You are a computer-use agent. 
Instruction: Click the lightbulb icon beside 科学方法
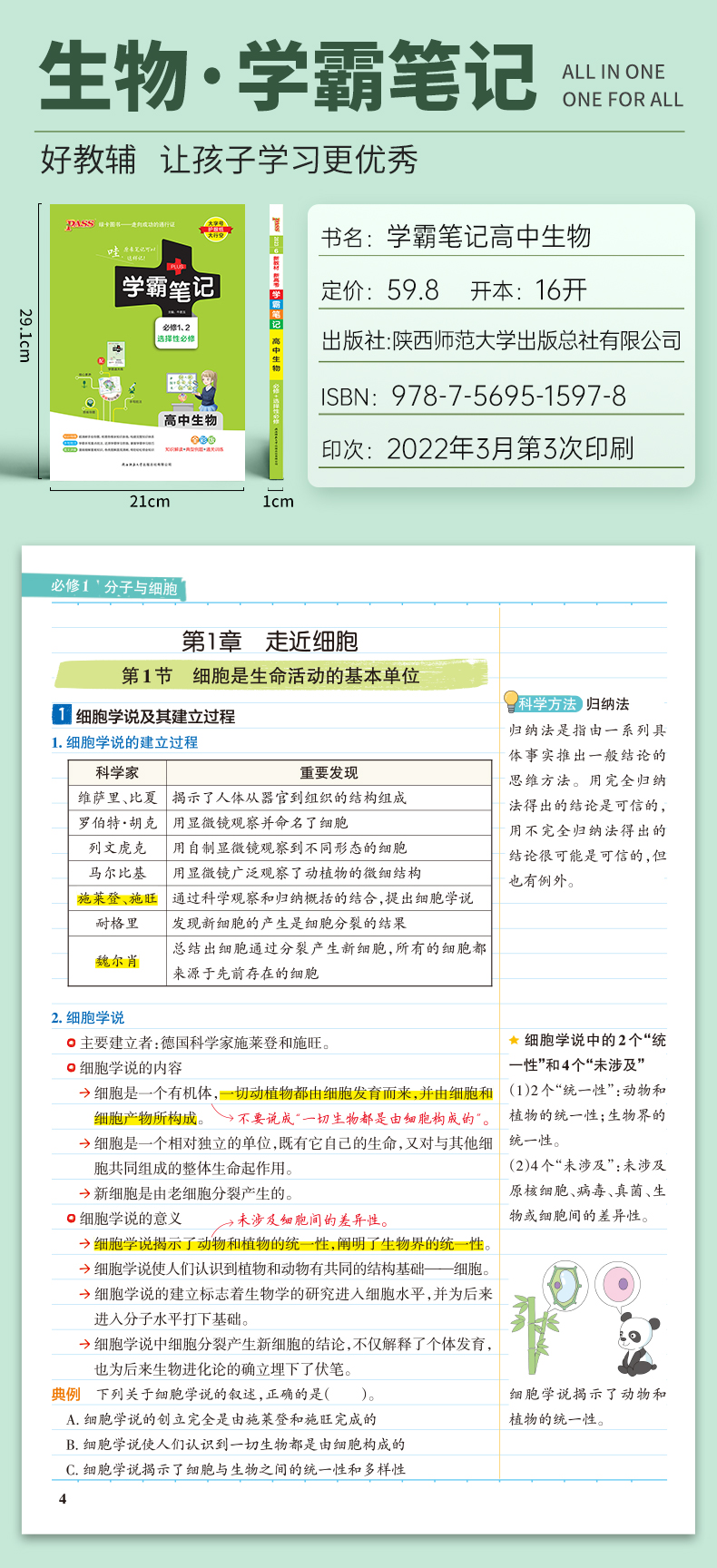point(511,700)
